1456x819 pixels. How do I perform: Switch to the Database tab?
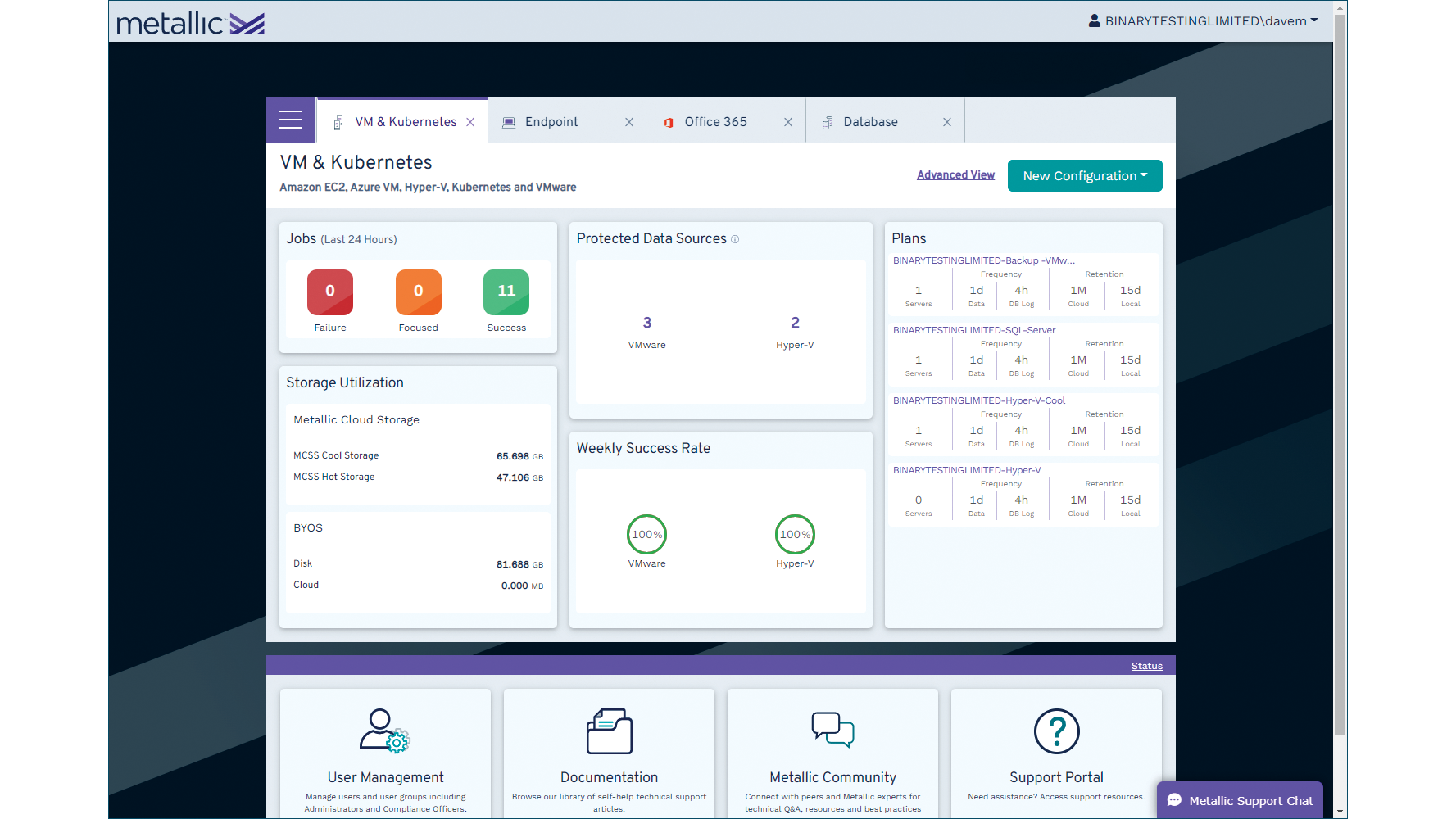pos(870,121)
